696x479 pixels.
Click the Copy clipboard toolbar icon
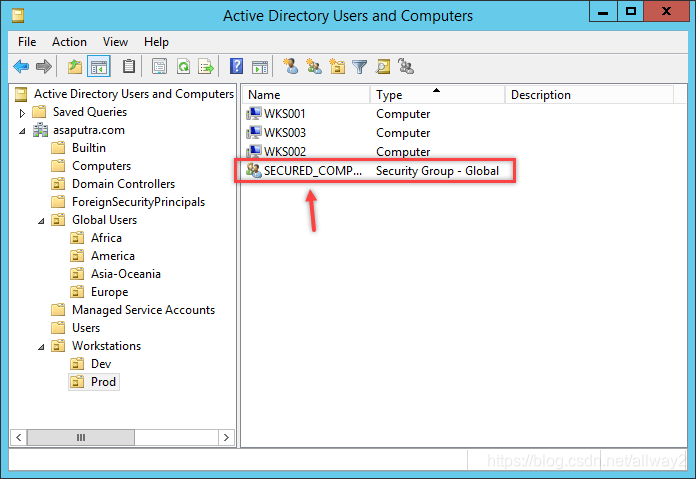pos(129,67)
